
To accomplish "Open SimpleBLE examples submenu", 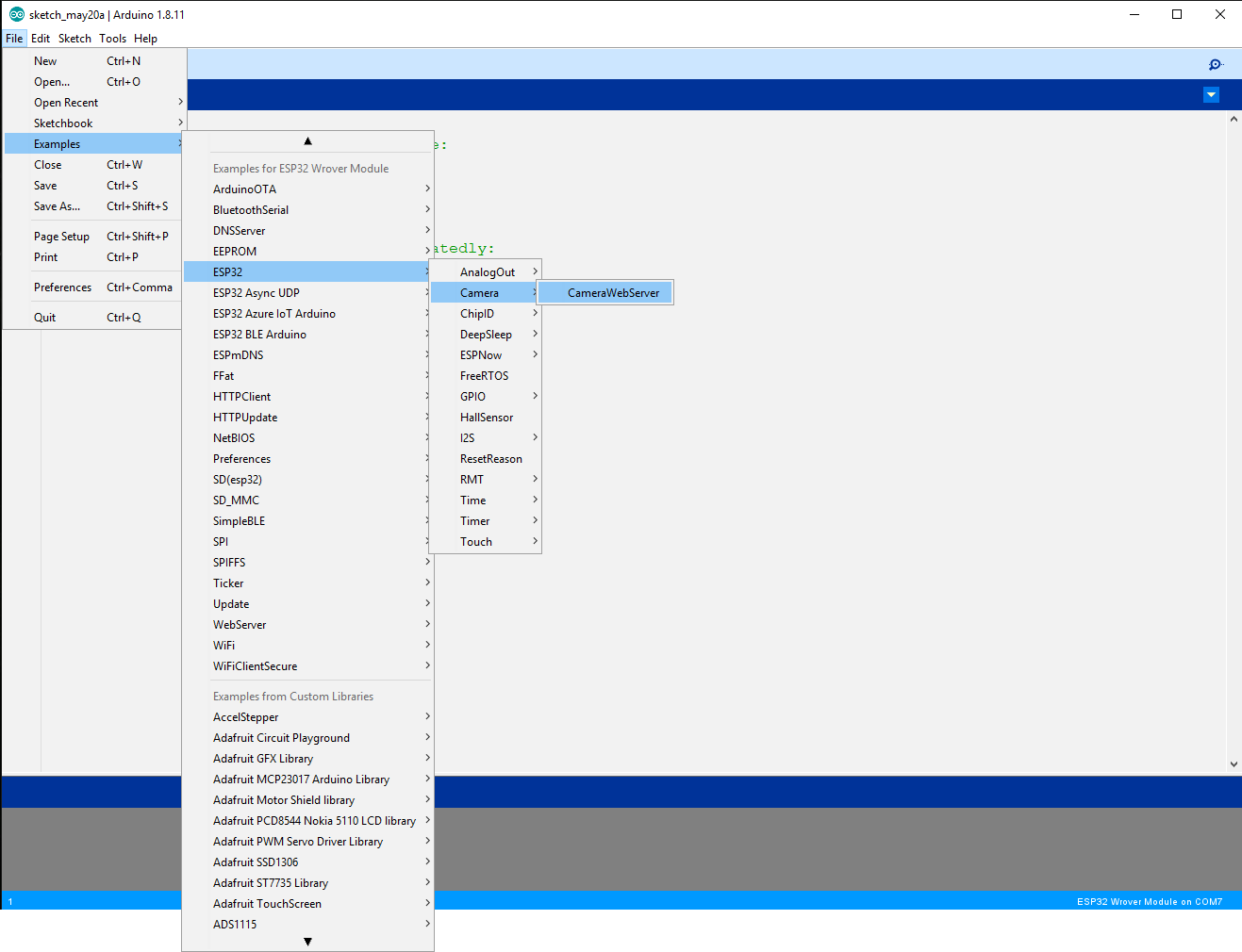I will (308, 521).
